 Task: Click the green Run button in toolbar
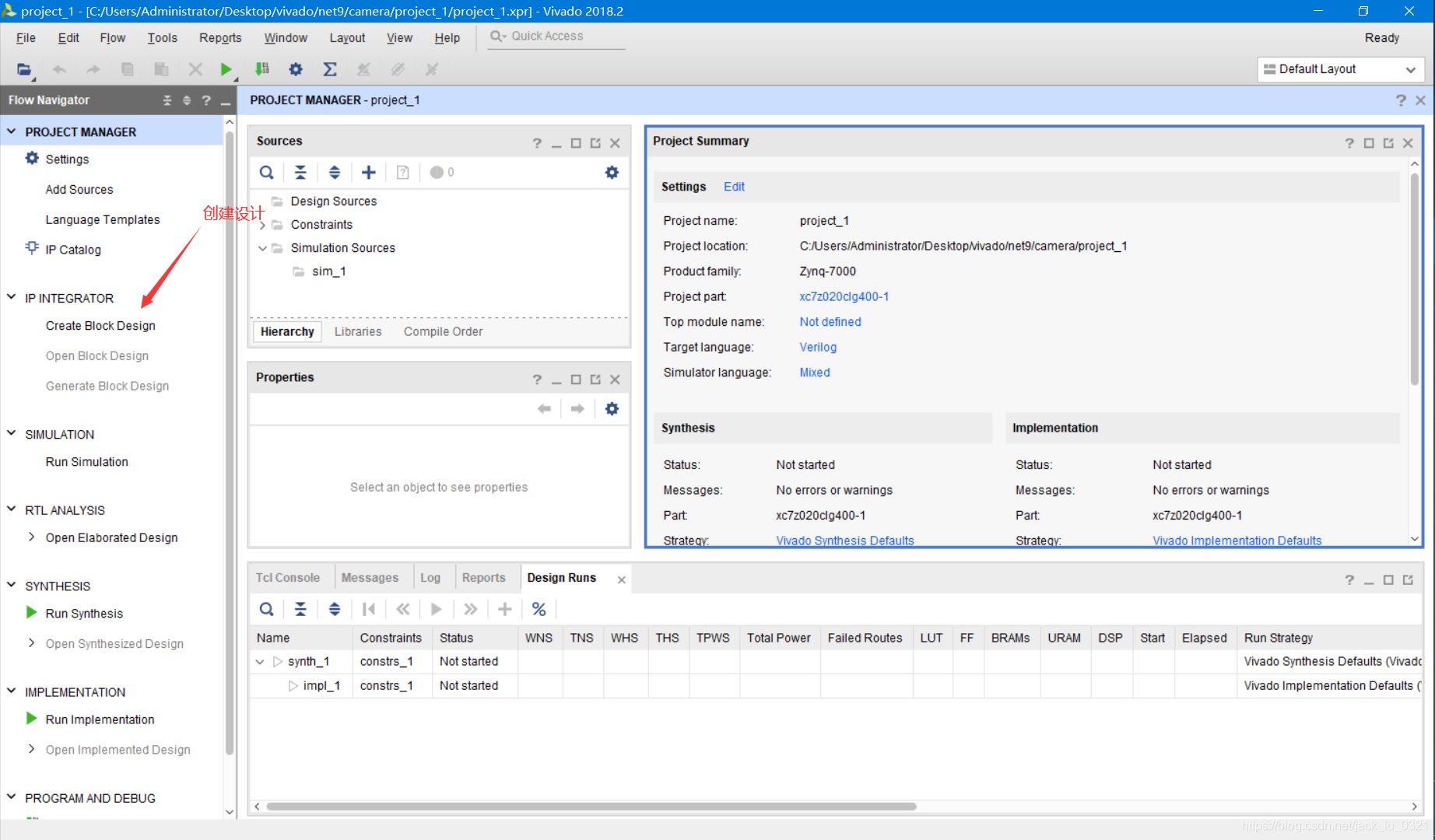226,69
